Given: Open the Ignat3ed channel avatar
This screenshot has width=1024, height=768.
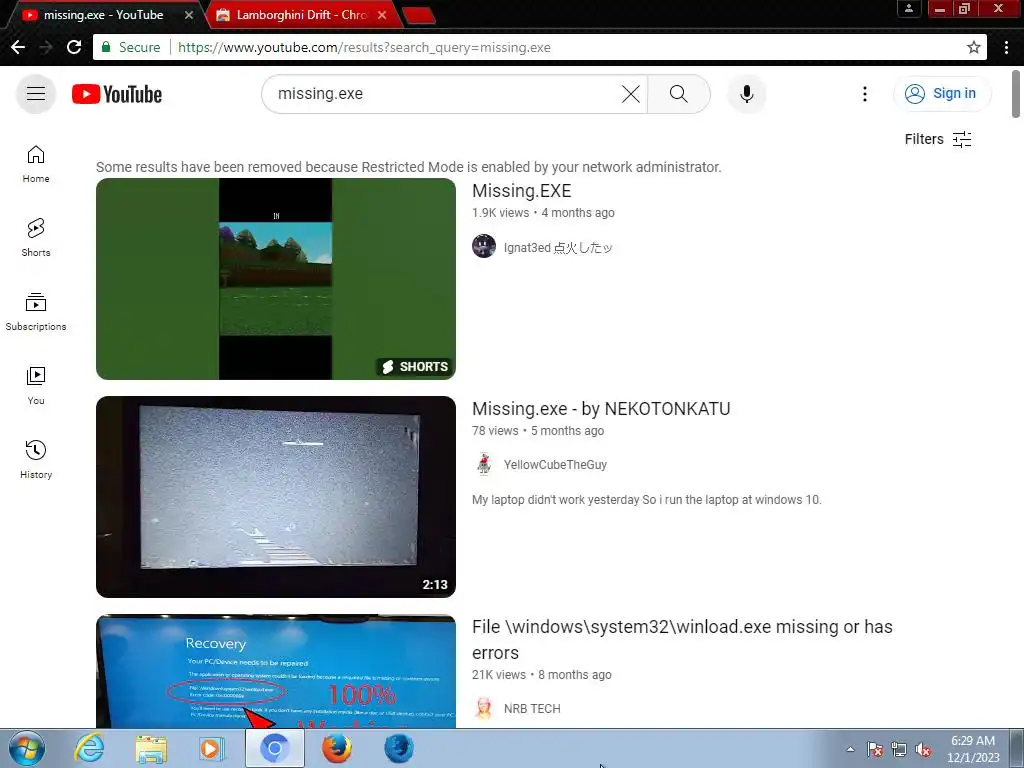Looking at the screenshot, I should (x=484, y=246).
